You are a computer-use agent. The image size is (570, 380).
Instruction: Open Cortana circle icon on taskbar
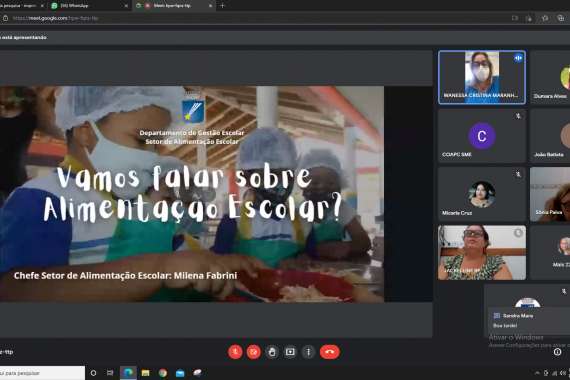[x=93, y=373]
